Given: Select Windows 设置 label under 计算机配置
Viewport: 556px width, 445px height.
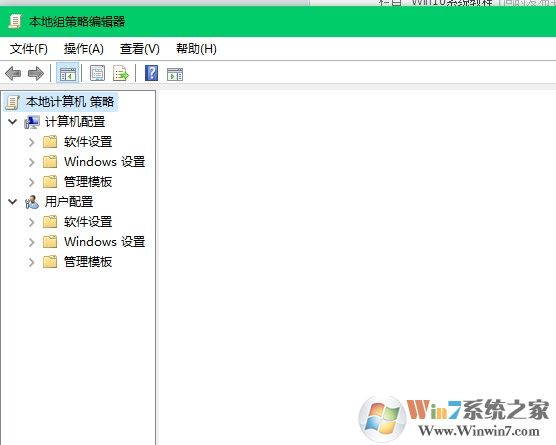Looking at the screenshot, I should pyautogui.click(x=105, y=162).
